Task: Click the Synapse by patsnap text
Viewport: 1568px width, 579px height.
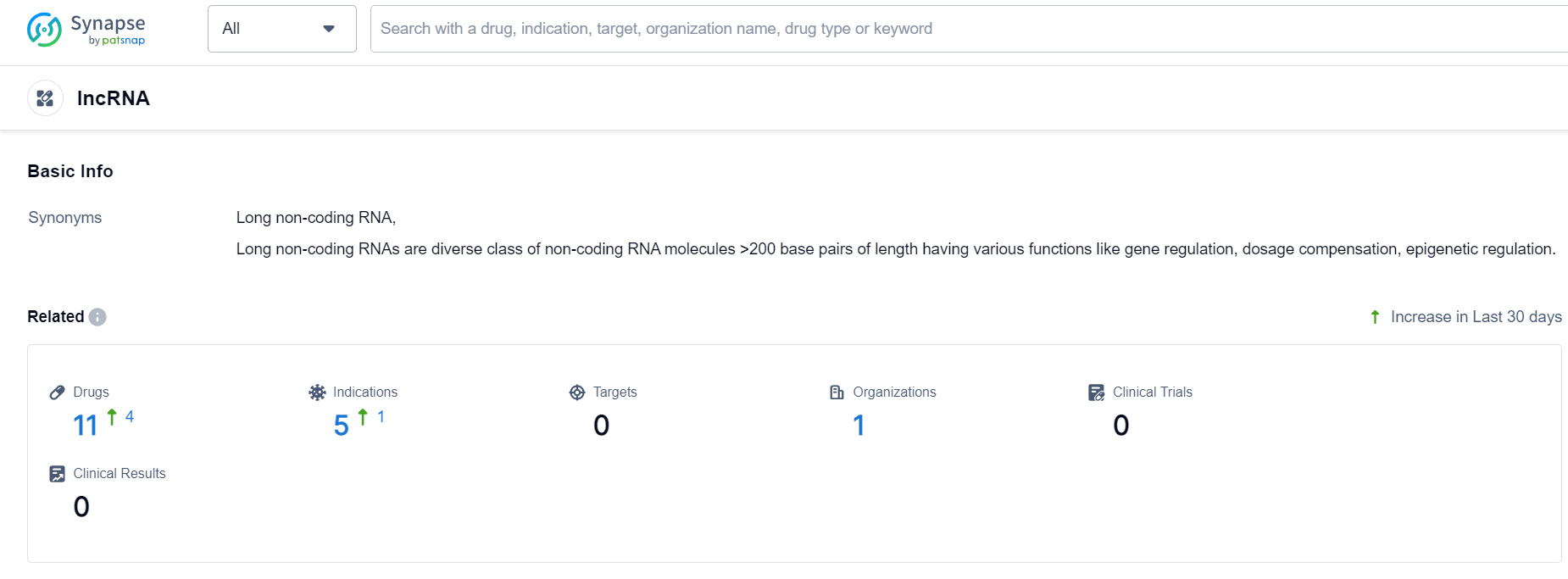Action: tap(108, 29)
